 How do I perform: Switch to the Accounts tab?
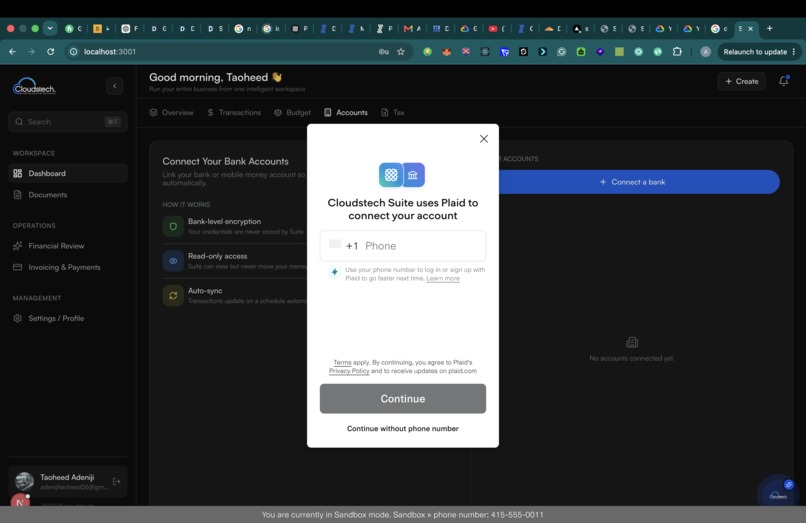click(x=346, y=112)
